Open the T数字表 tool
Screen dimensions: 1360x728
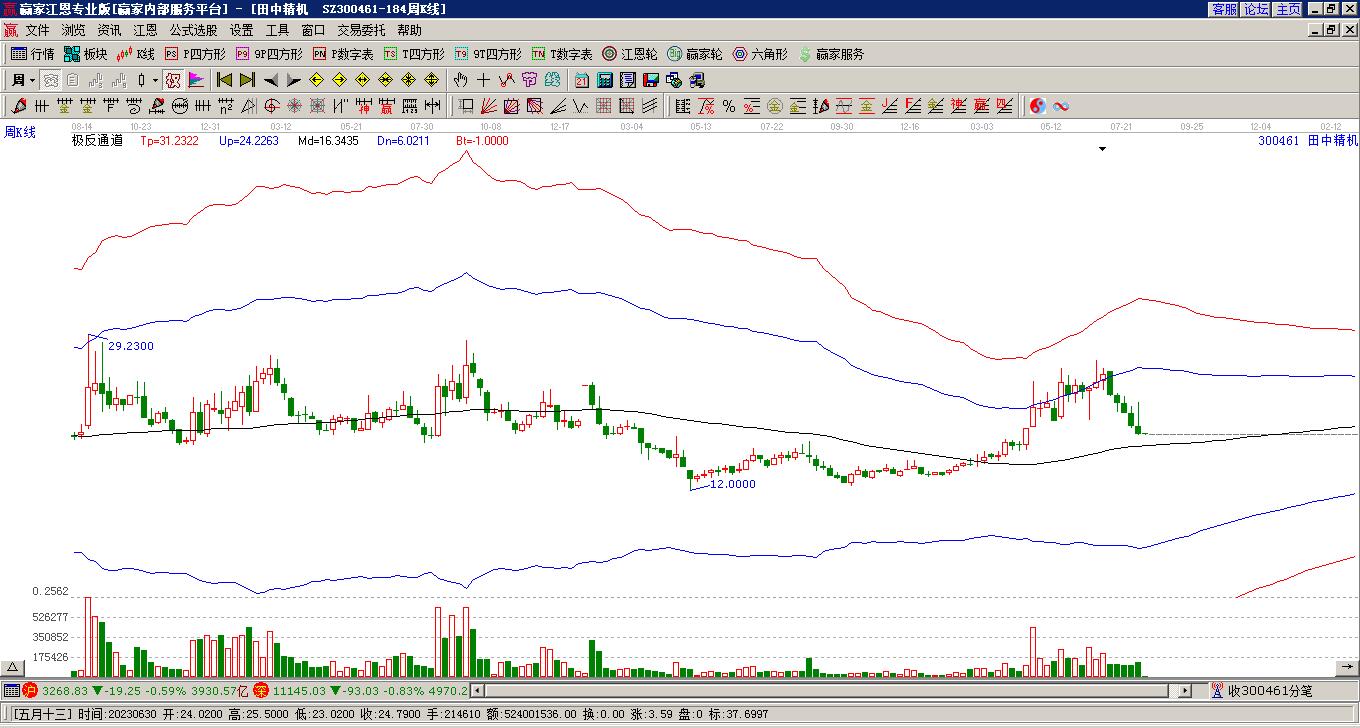562,54
